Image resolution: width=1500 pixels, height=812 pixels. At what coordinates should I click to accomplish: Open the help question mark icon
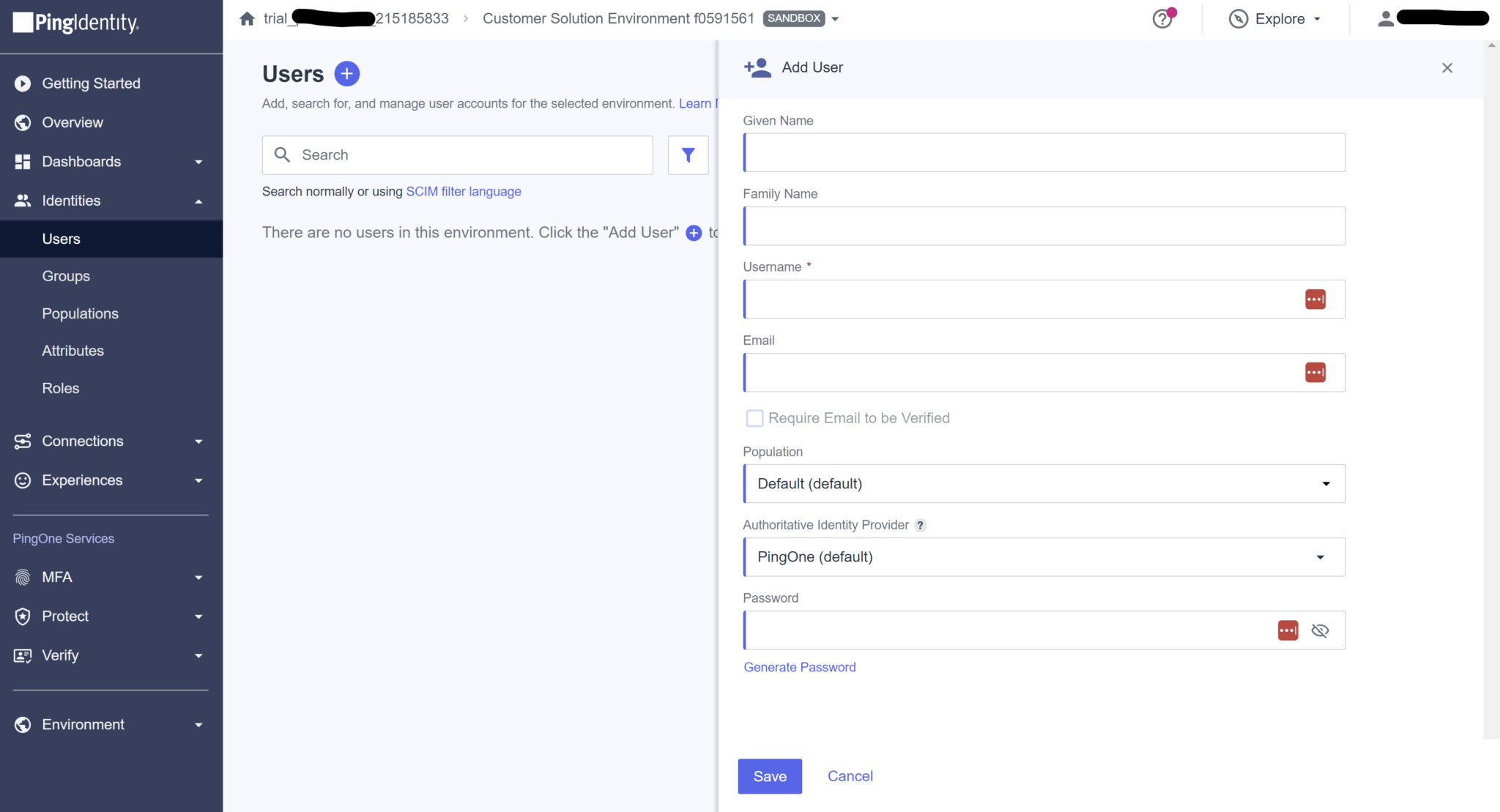1162,18
